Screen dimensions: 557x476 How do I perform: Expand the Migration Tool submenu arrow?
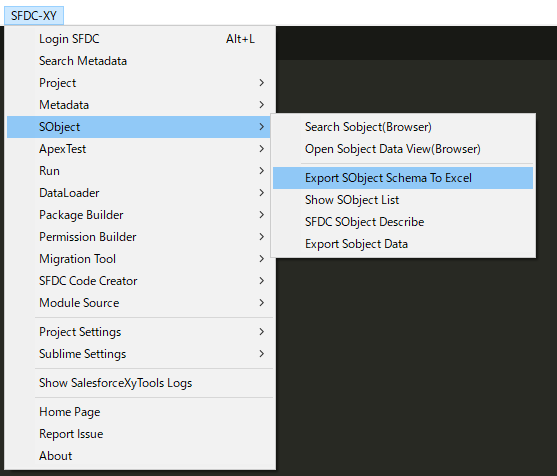click(x=261, y=259)
